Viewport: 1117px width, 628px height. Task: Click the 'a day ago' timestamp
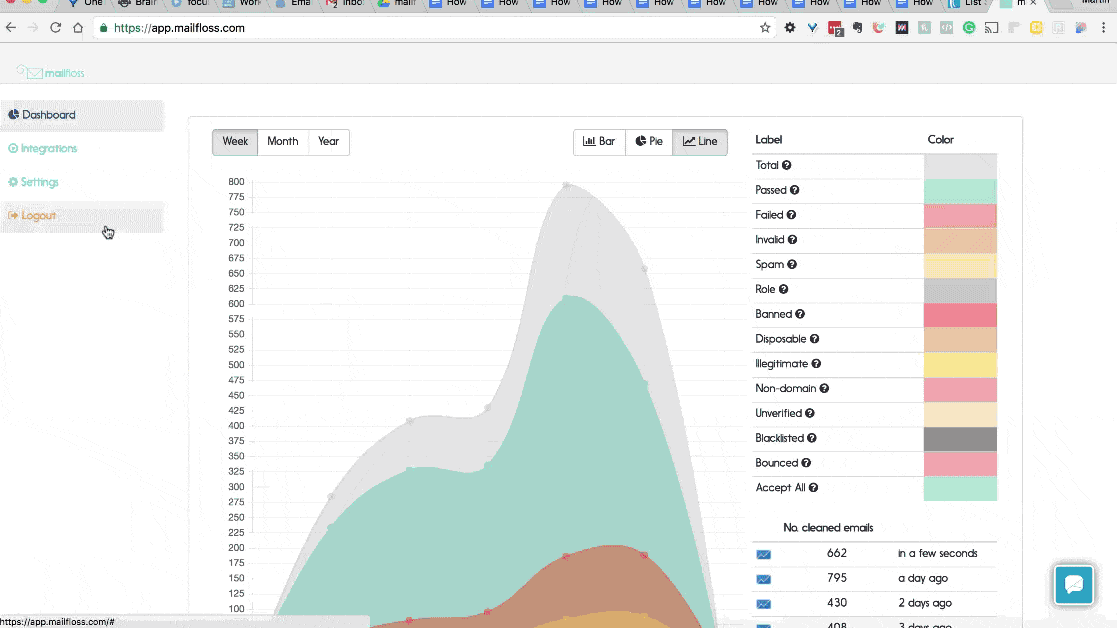(x=923, y=579)
